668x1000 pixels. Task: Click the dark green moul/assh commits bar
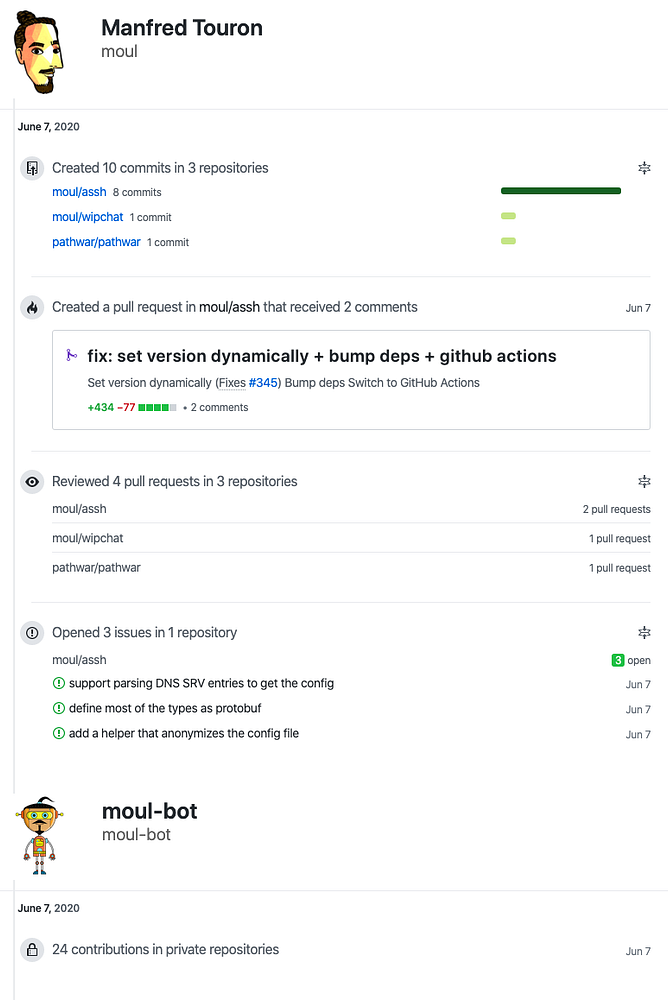pyautogui.click(x=560, y=191)
